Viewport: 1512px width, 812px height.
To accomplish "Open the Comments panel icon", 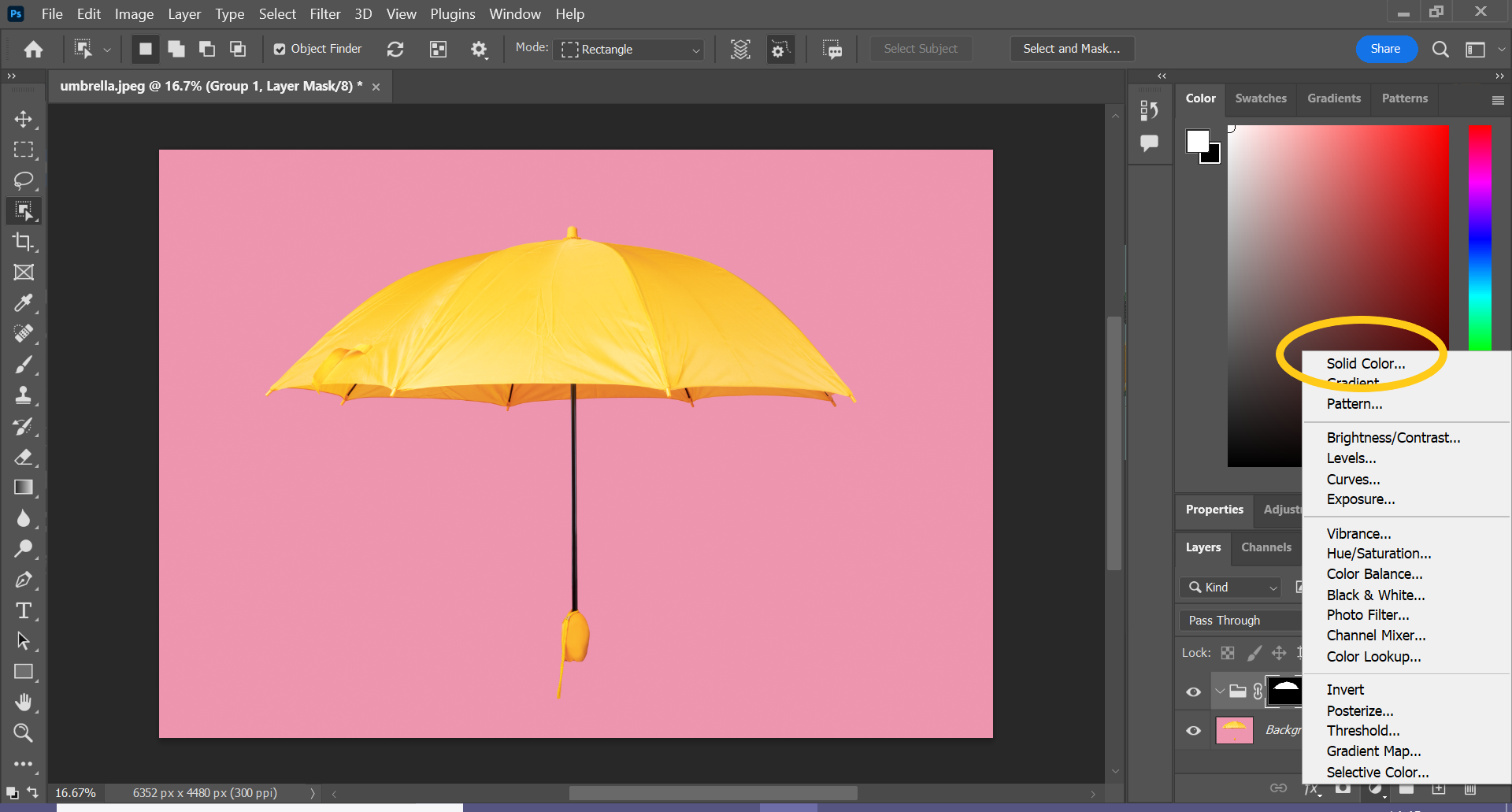I will [x=1150, y=143].
